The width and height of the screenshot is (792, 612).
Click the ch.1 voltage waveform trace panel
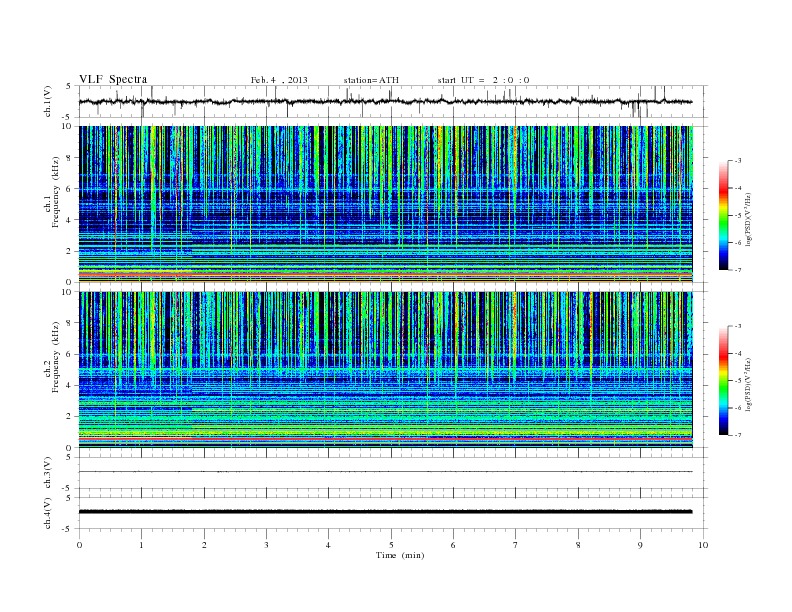point(391,101)
